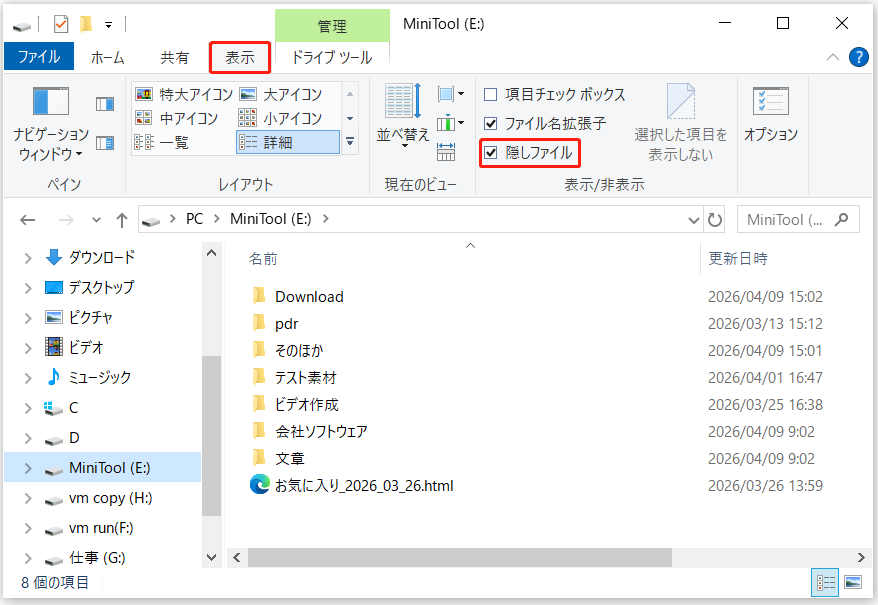Switch to large icons view in status bar
Screen dimensions: 878x605
(x=853, y=583)
